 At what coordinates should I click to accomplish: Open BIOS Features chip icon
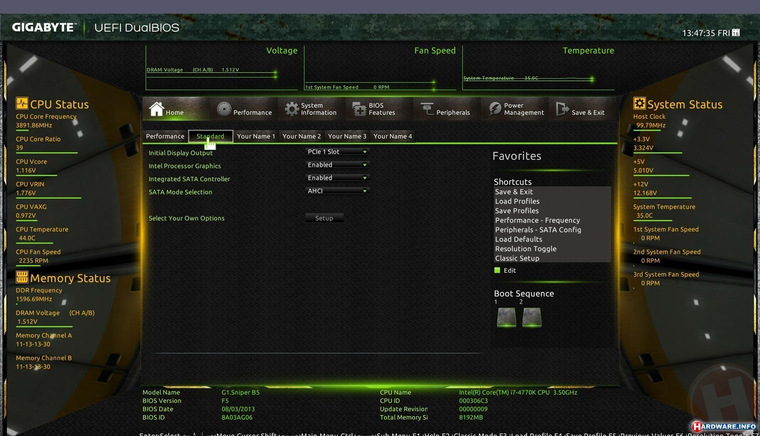[359, 109]
